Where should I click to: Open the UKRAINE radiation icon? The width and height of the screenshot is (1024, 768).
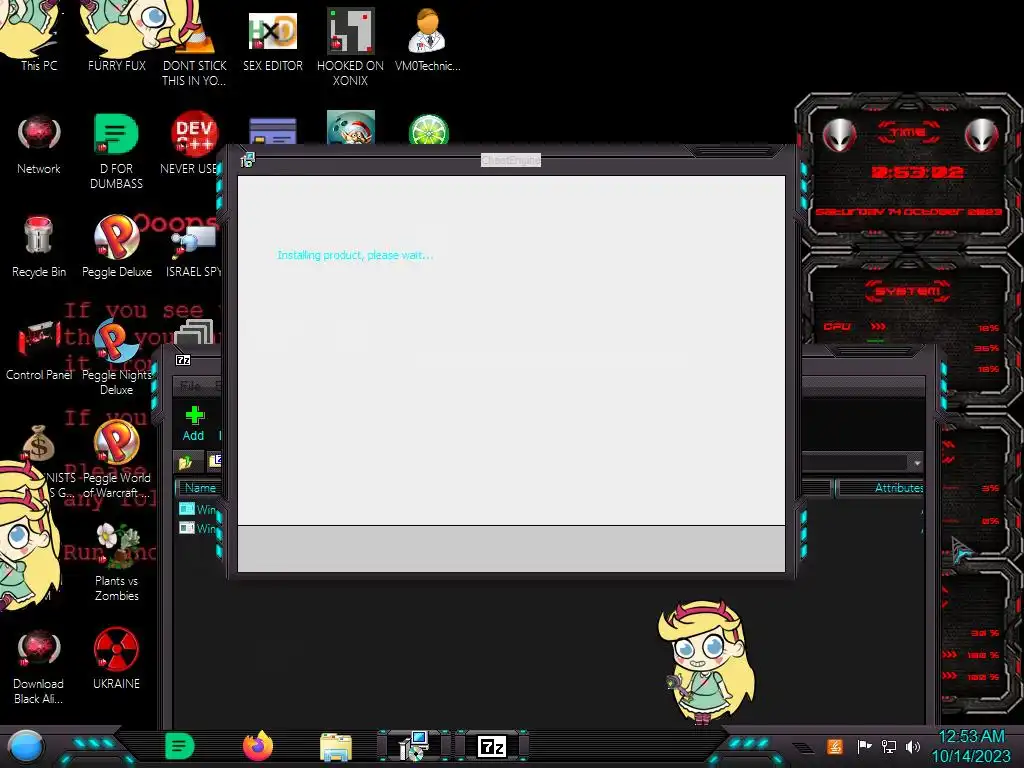tap(116, 658)
